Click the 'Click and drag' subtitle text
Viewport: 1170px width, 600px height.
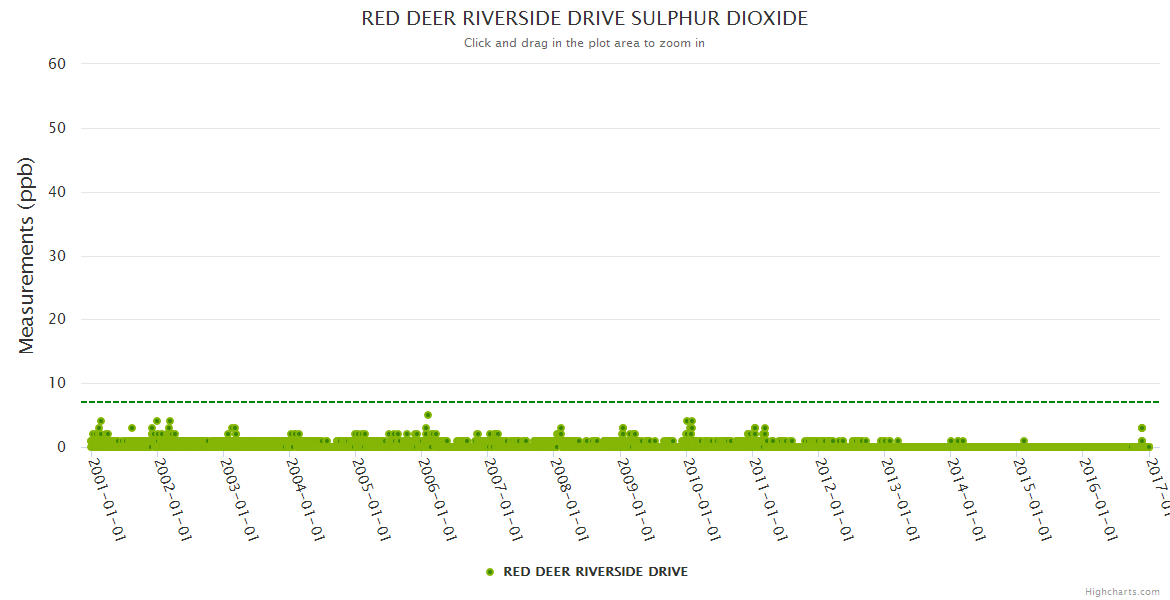coord(584,43)
